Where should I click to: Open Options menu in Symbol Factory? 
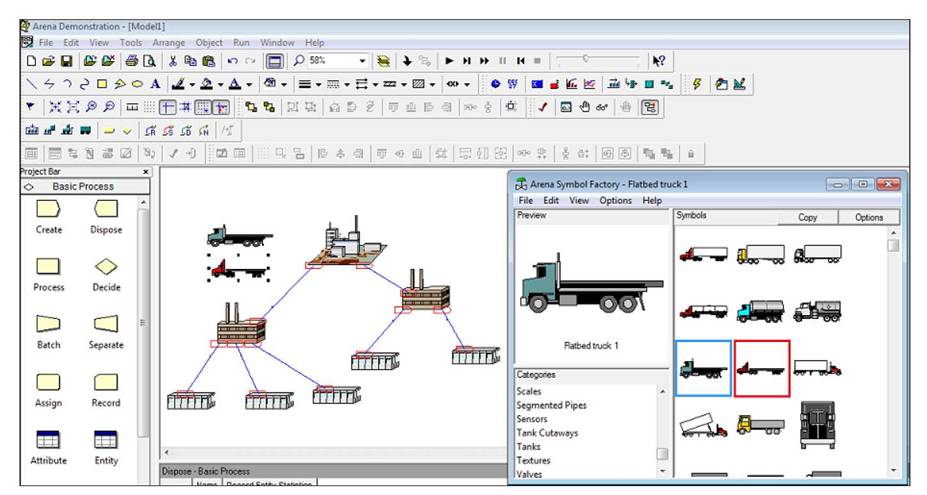(615, 200)
